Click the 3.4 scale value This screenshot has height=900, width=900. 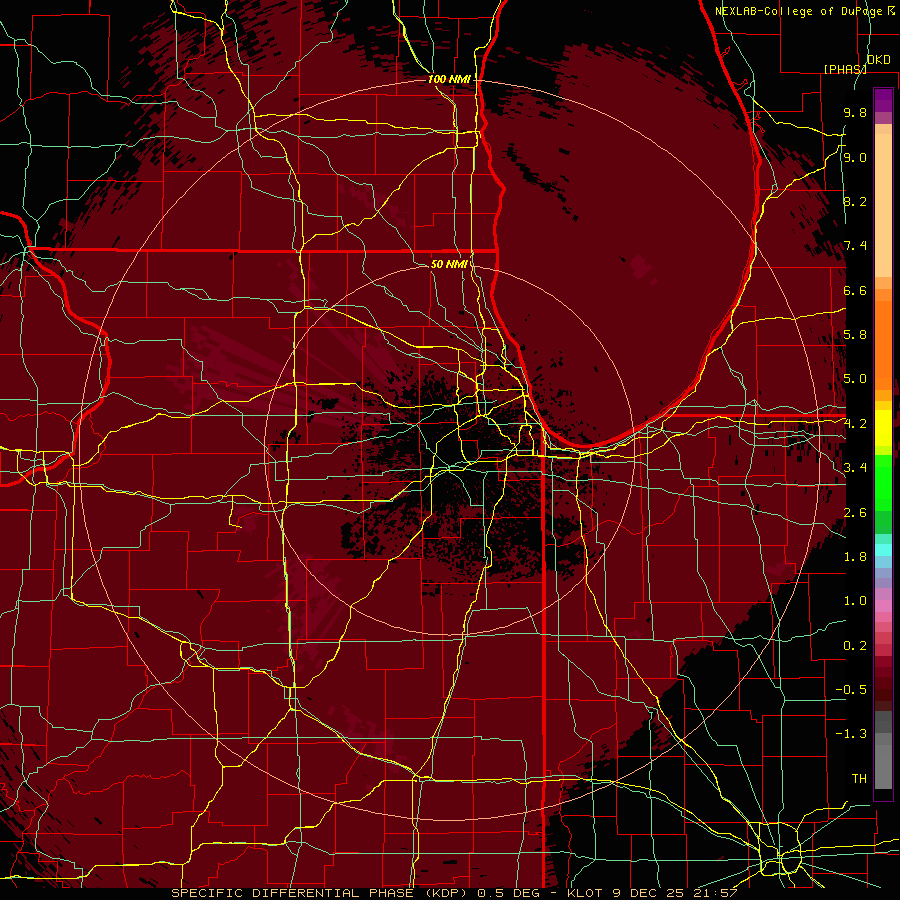tap(855, 468)
